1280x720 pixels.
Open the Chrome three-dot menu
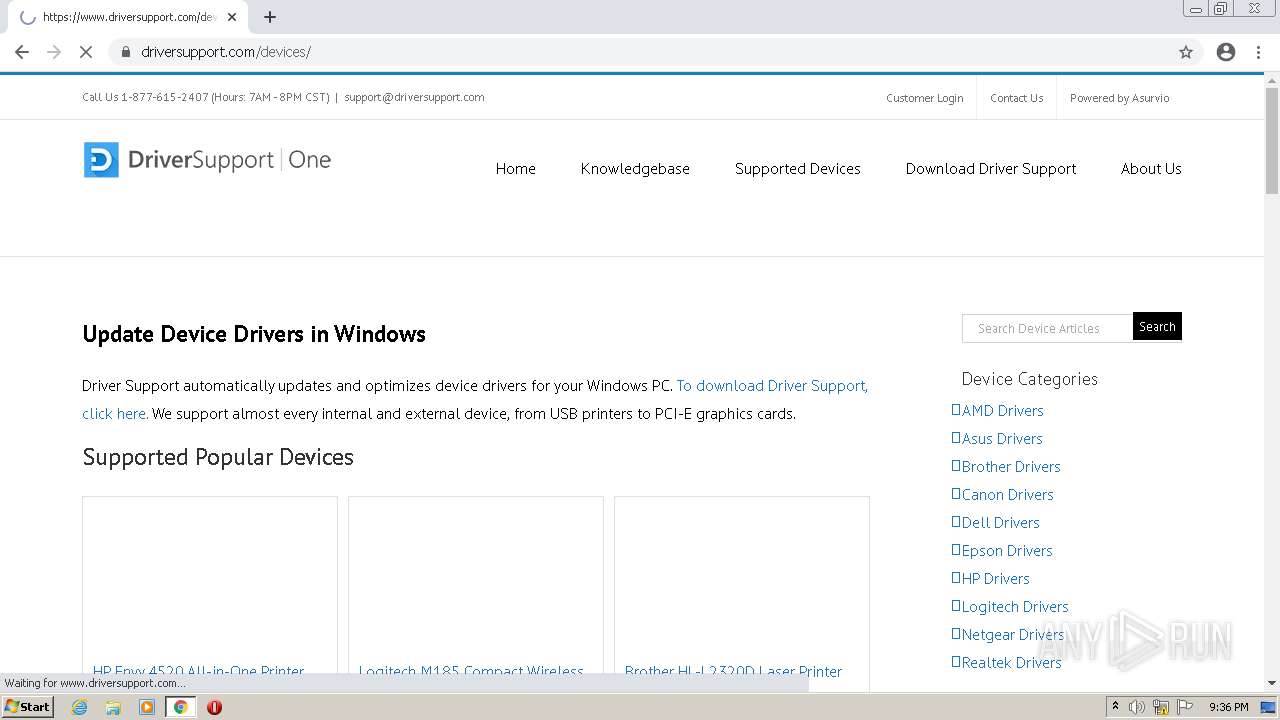tap(1258, 52)
